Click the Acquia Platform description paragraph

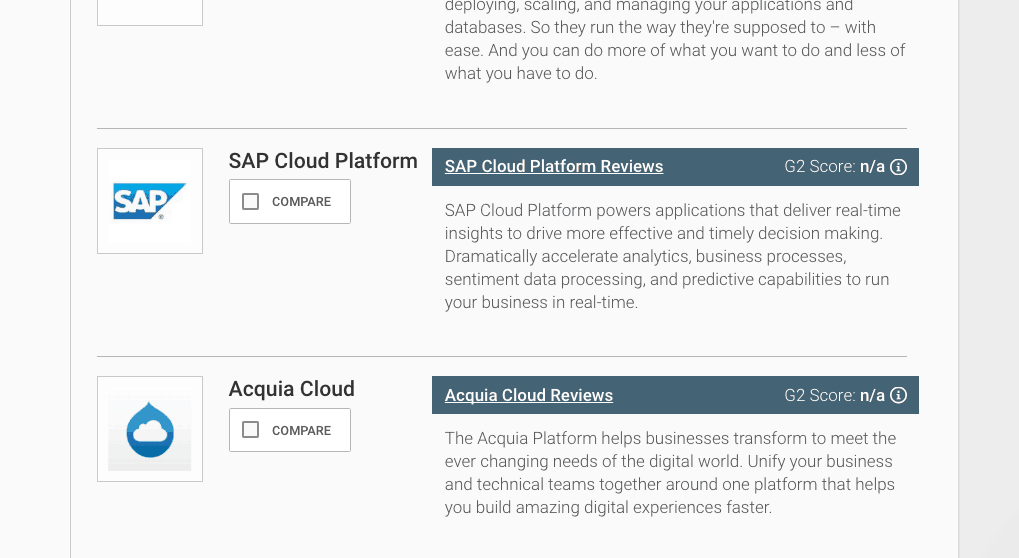[671, 472]
